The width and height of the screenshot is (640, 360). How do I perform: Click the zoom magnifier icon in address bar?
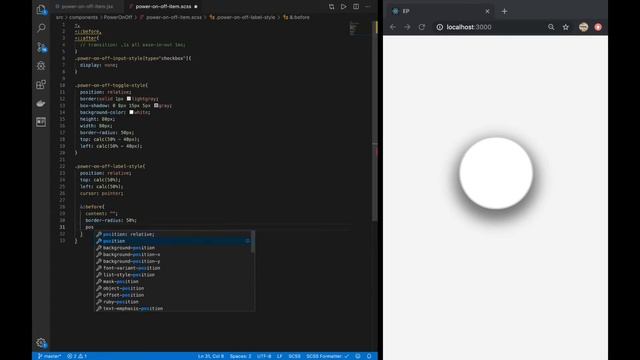point(551,27)
